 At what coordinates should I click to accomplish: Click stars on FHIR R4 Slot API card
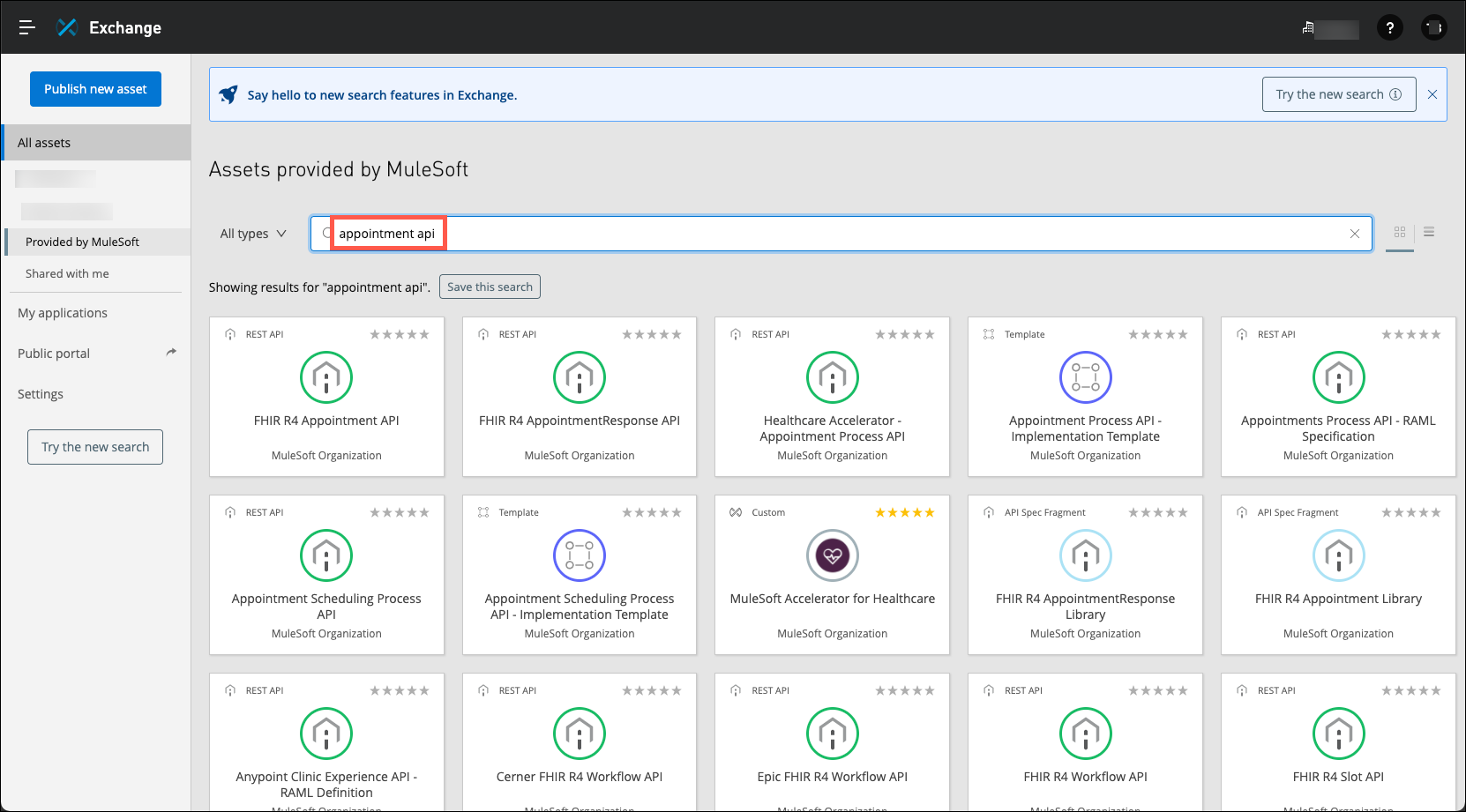pyautogui.click(x=1411, y=690)
